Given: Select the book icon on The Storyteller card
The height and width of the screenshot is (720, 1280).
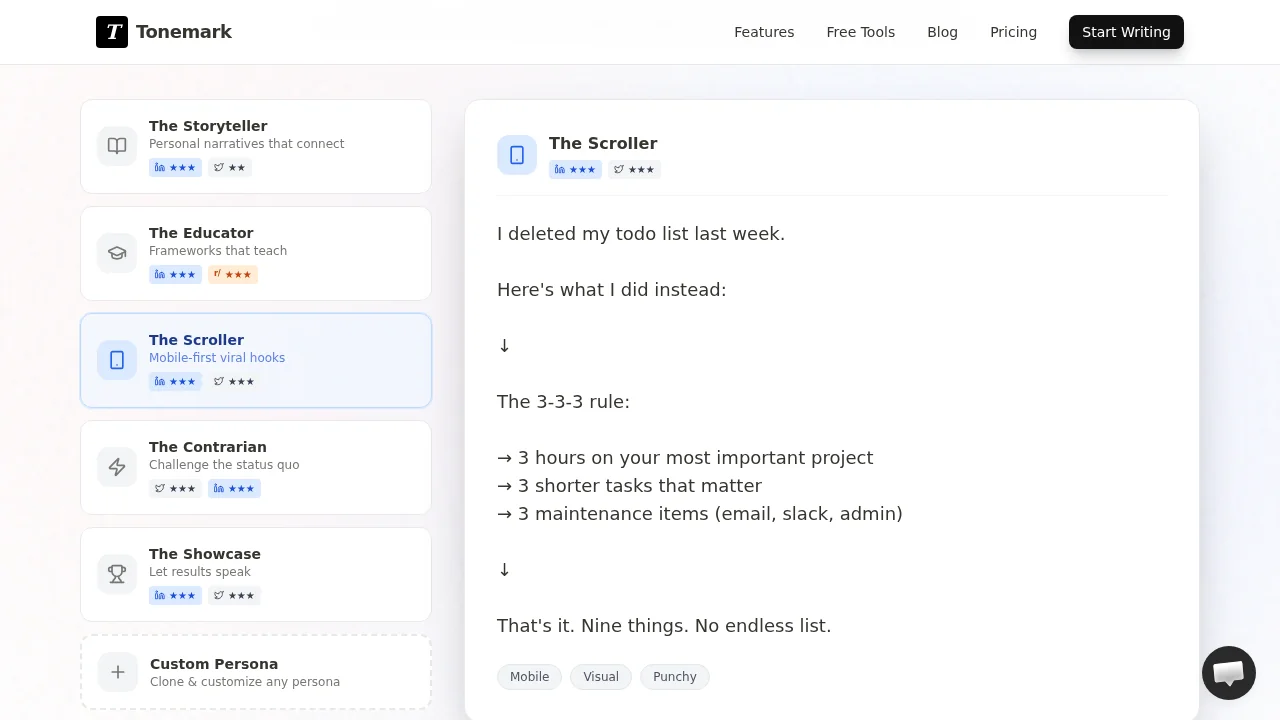Looking at the screenshot, I should pyautogui.click(x=117, y=146).
